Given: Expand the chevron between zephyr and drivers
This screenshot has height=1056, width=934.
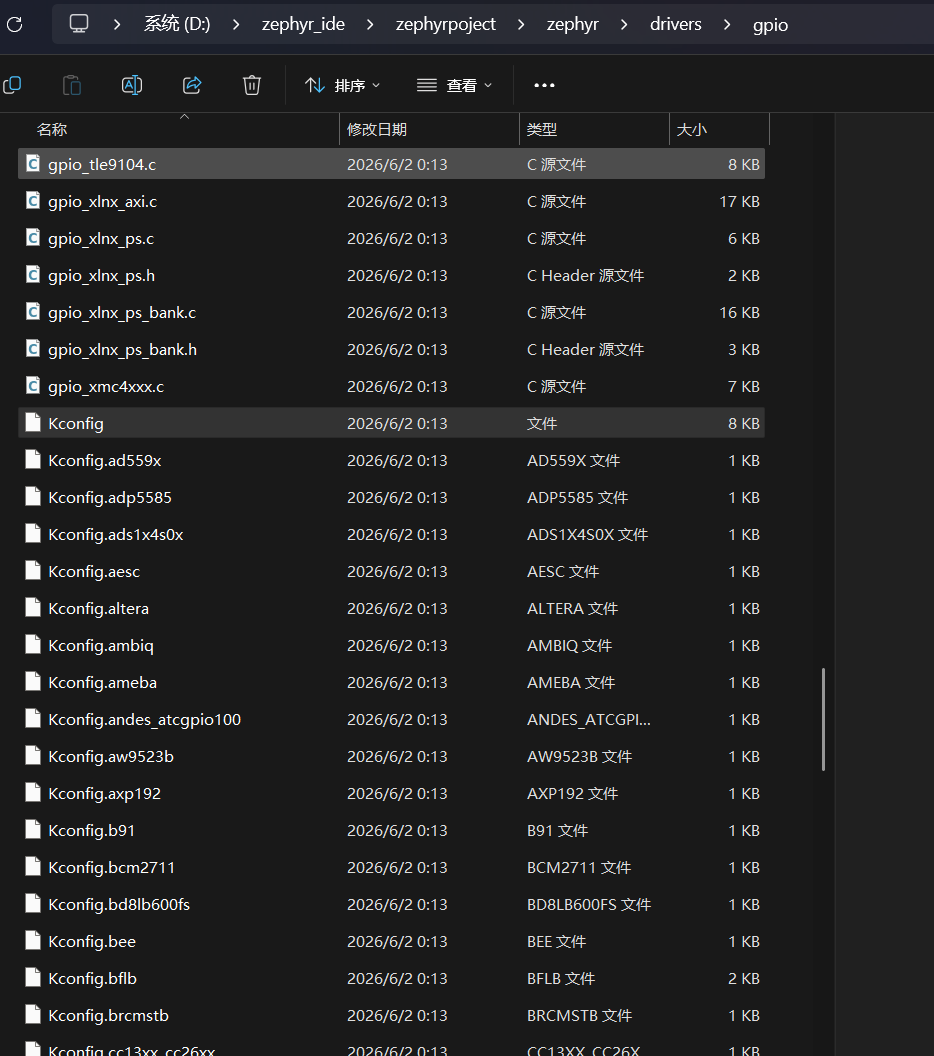Looking at the screenshot, I should [x=624, y=25].
